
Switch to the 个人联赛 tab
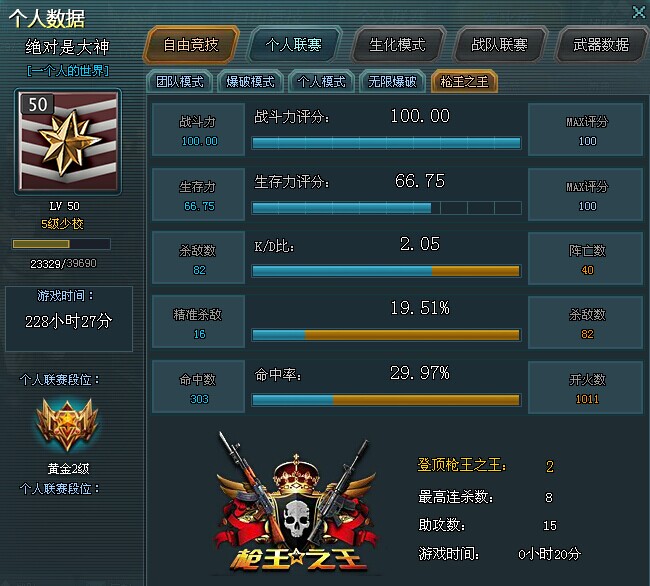[x=294, y=45]
